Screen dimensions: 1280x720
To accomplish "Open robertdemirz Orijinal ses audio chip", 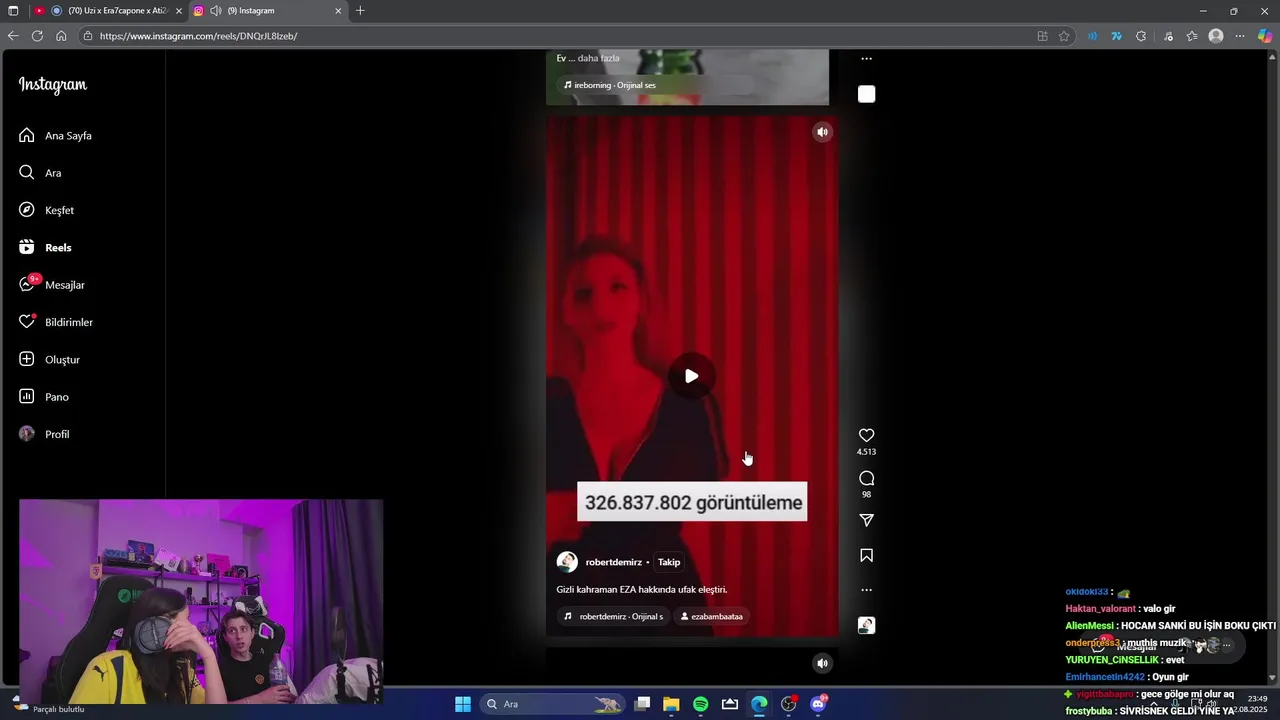I will [613, 616].
